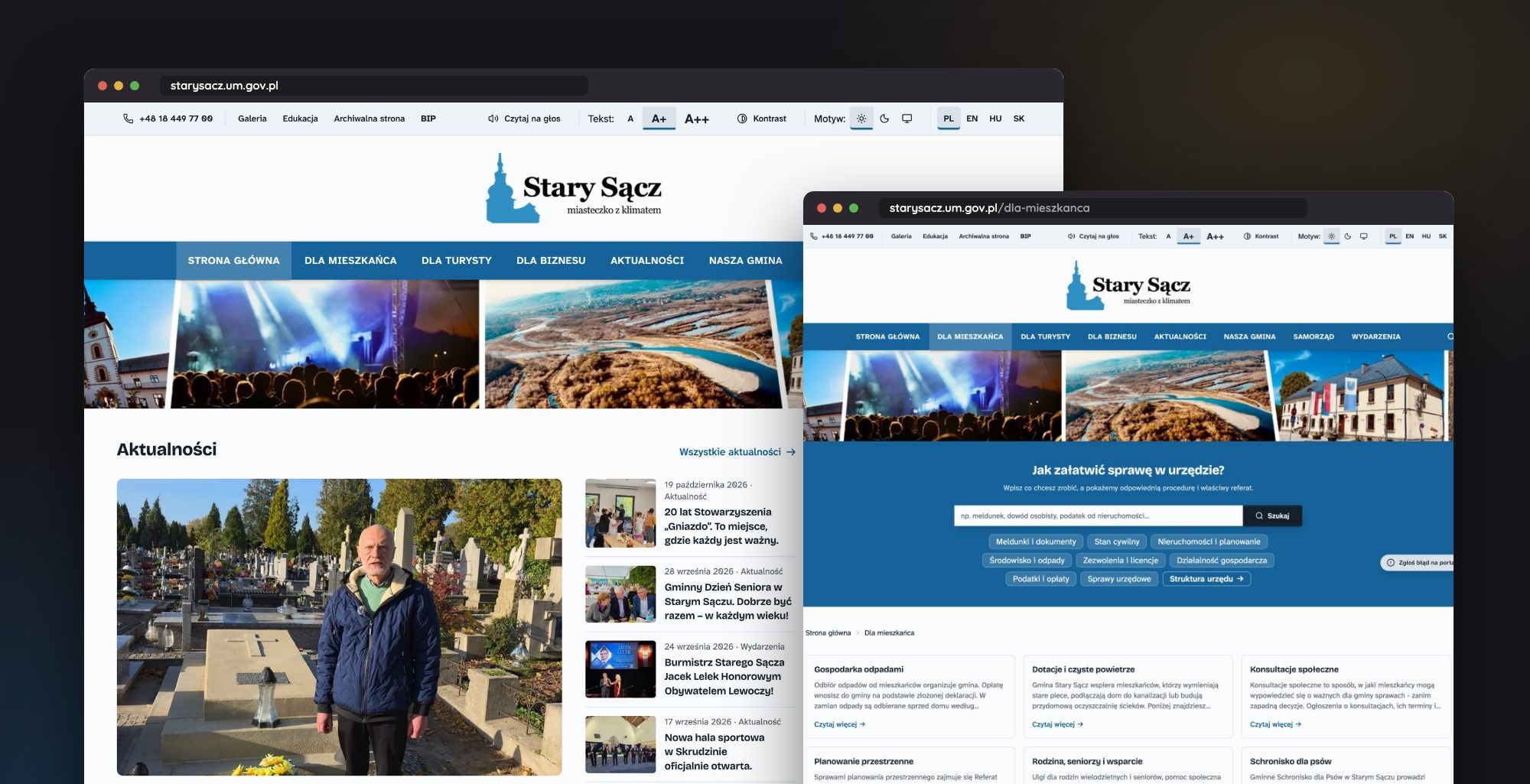Screen dimensions: 1530x784
Task: Click 'Czytaj więcej' under Konsultacje społeczne
Action: (x=1275, y=724)
